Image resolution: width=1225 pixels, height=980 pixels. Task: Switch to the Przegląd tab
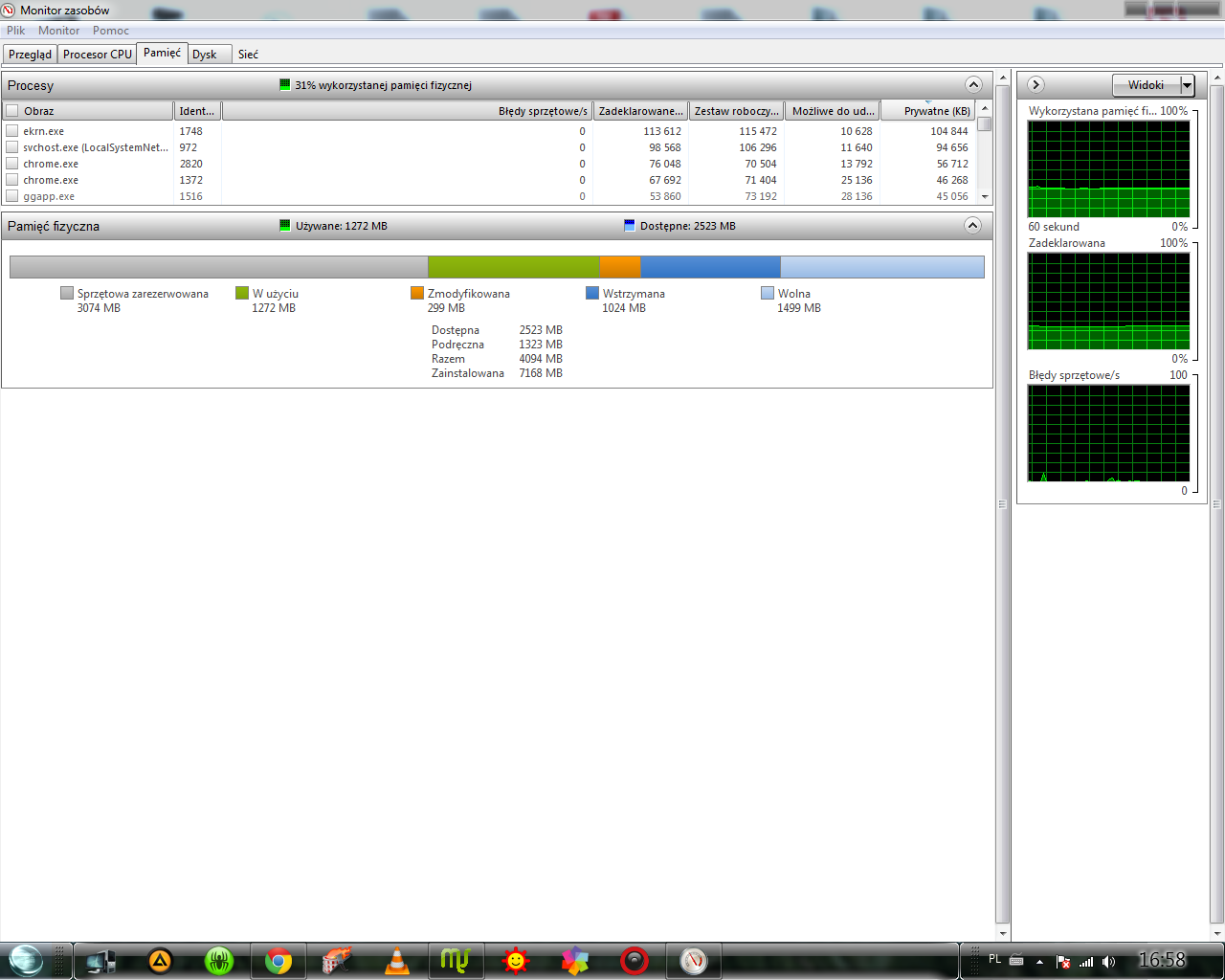tap(30, 55)
